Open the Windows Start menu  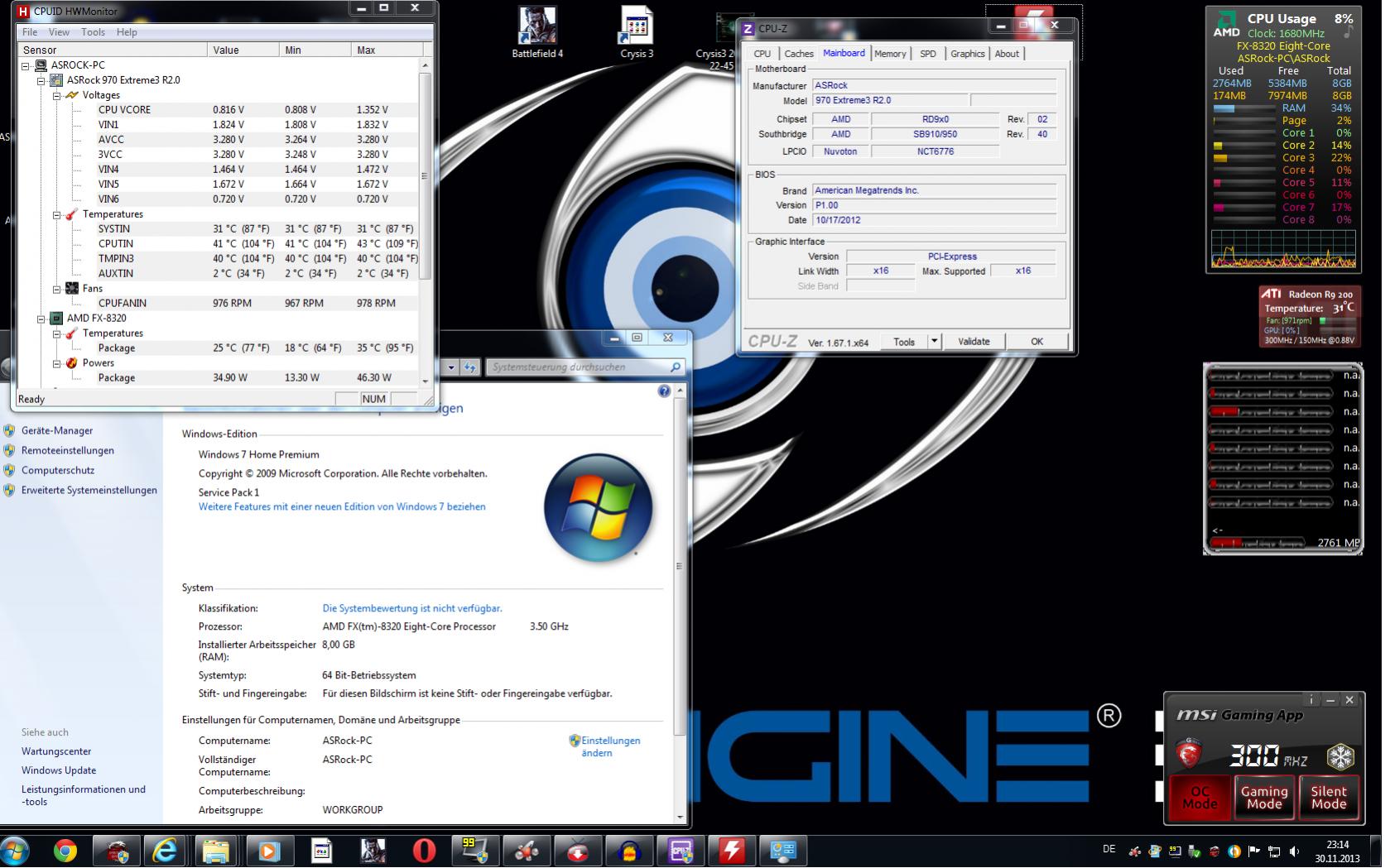pos(16,851)
